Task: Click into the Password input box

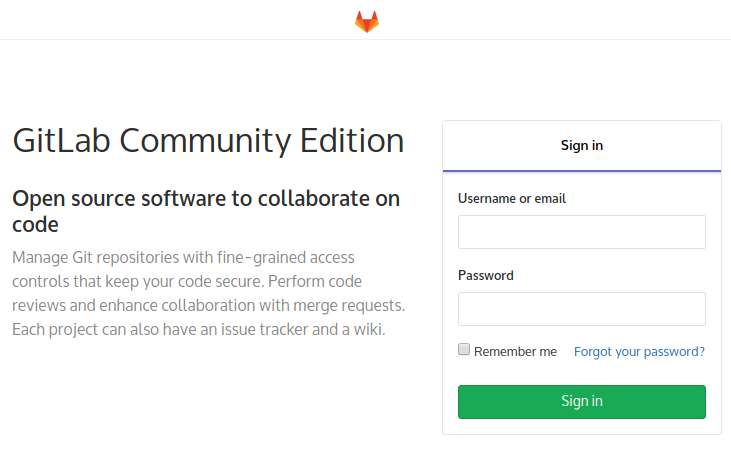Action: [x=581, y=309]
